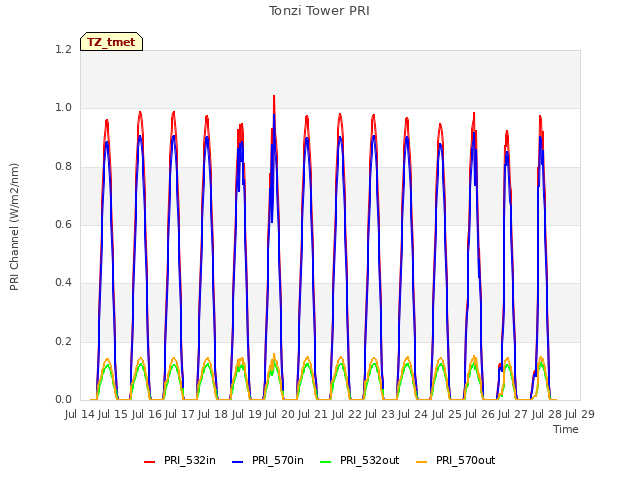
Task: Click the Jul 17 x-axis label
Action: point(180,414)
